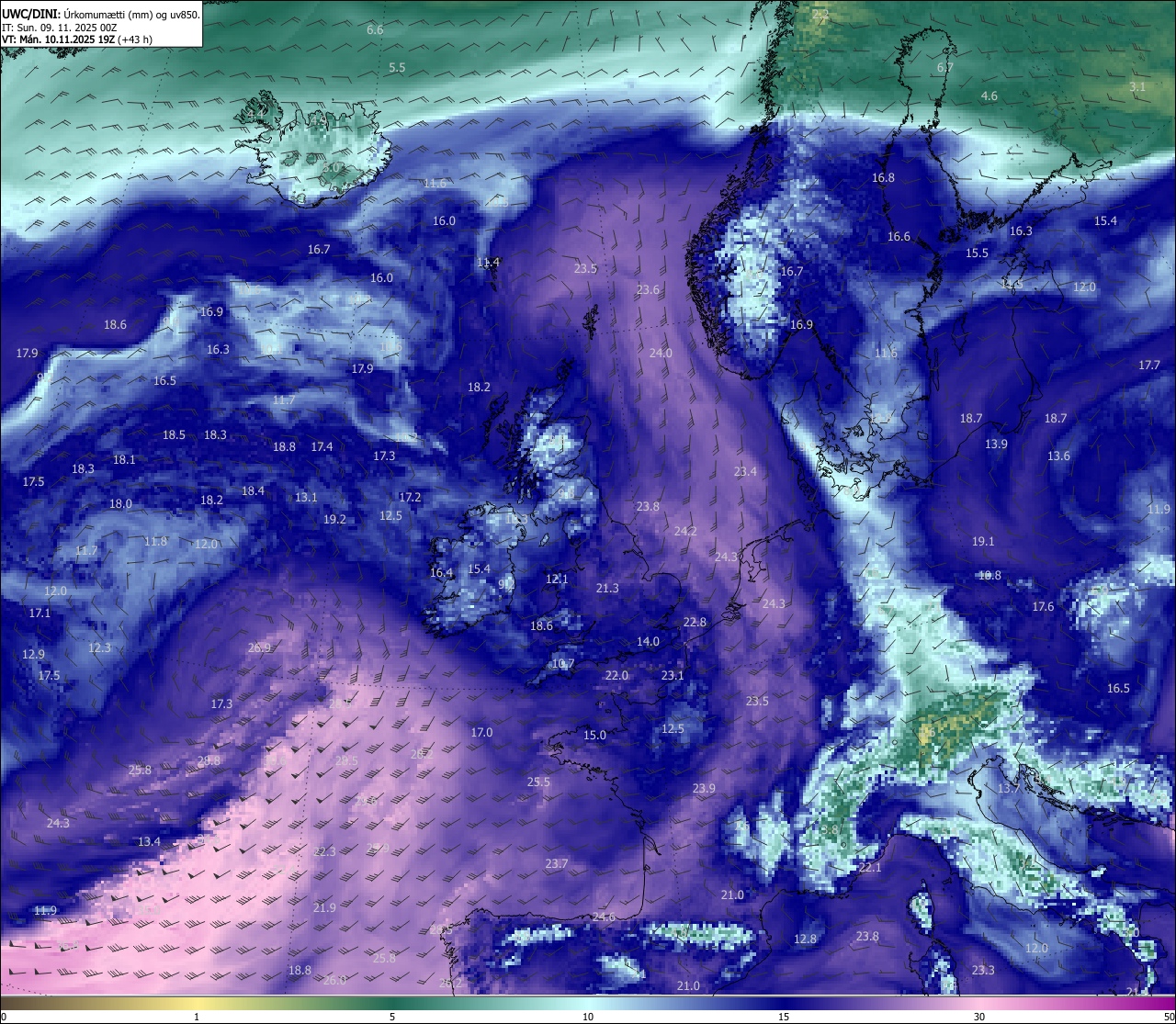Screen dimensions: 1176x1024
Task: Click the map value '23.6'
Action: (x=648, y=290)
